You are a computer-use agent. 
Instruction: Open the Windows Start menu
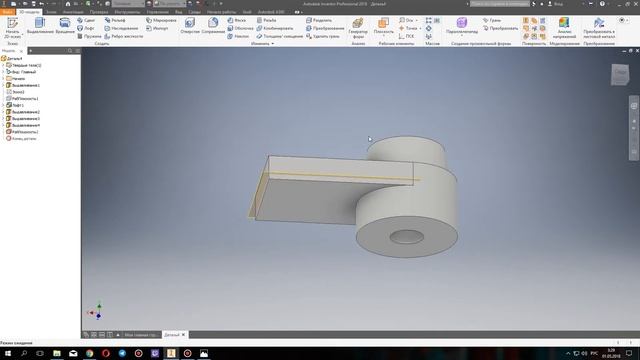pyautogui.click(x=8, y=353)
